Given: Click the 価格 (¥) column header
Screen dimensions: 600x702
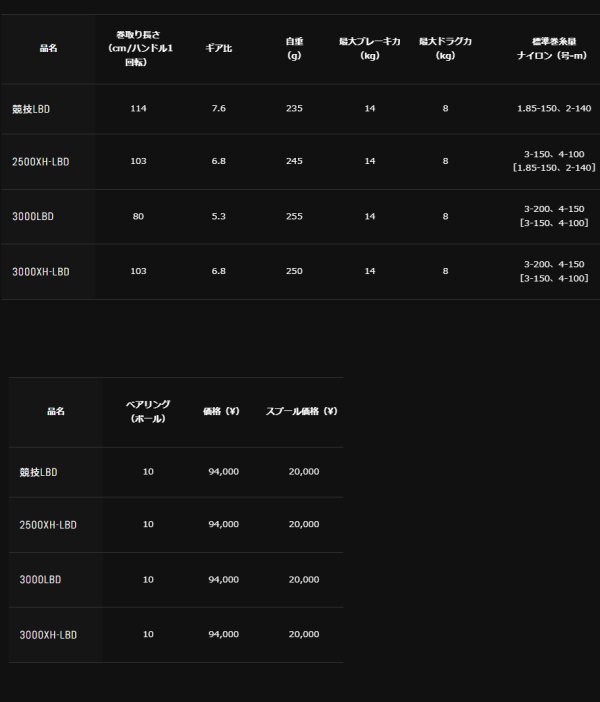Looking at the screenshot, I should [221, 411].
